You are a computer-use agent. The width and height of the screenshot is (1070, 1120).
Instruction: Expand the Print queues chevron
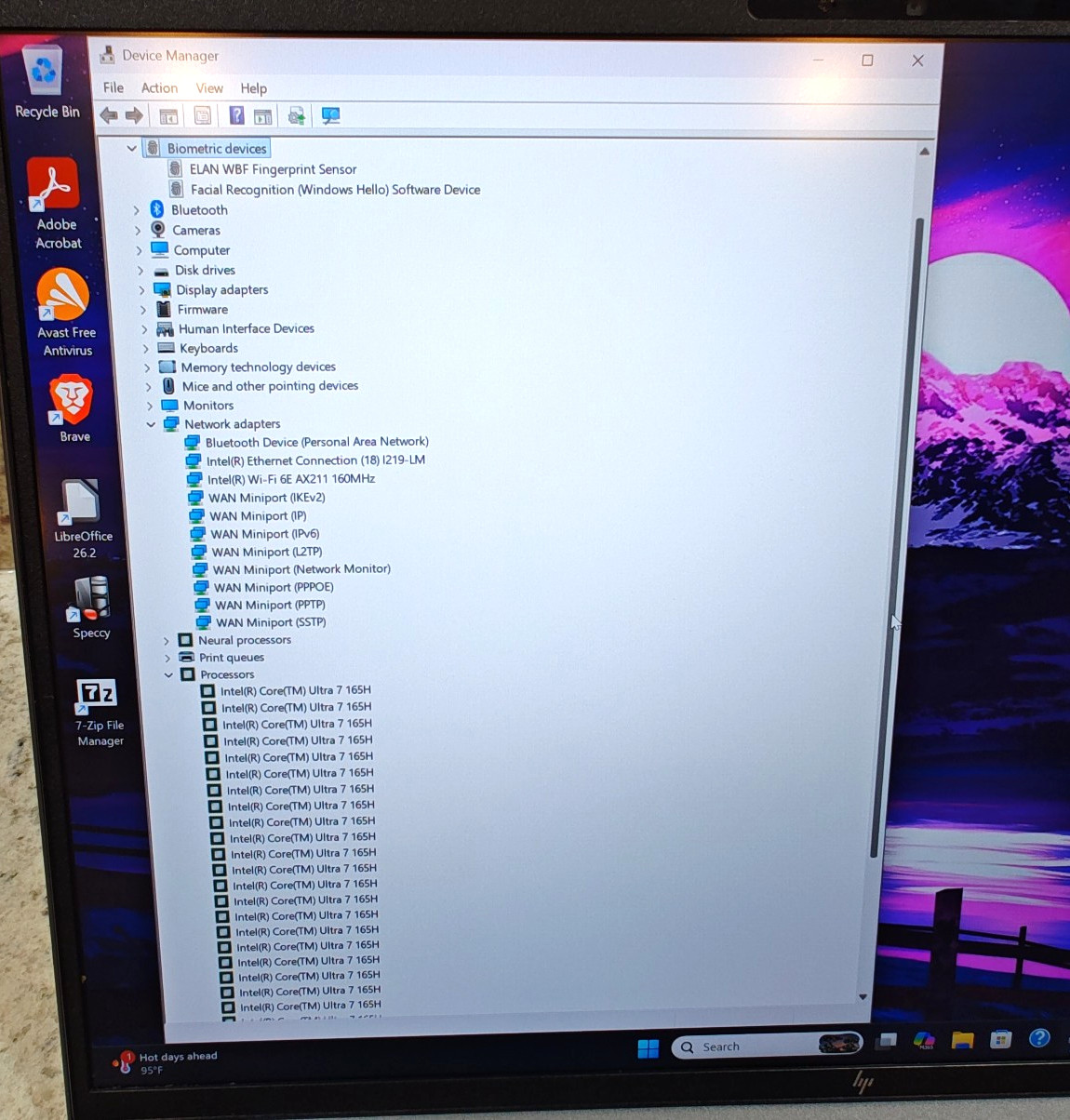click(167, 658)
